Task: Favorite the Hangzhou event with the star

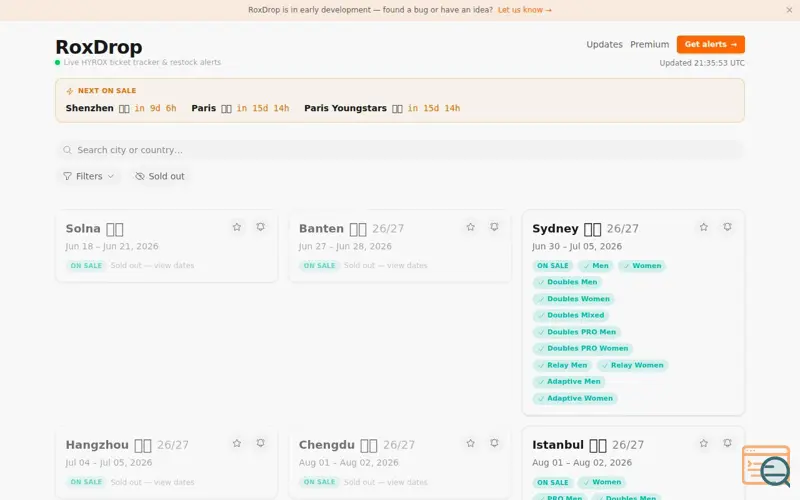Action: click(x=237, y=443)
